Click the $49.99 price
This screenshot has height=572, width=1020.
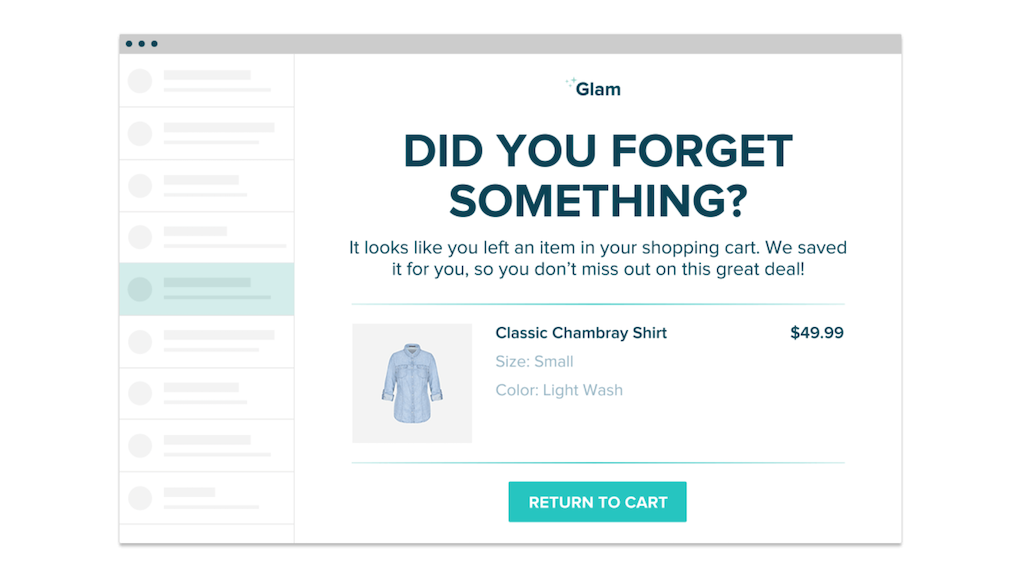[x=816, y=333]
